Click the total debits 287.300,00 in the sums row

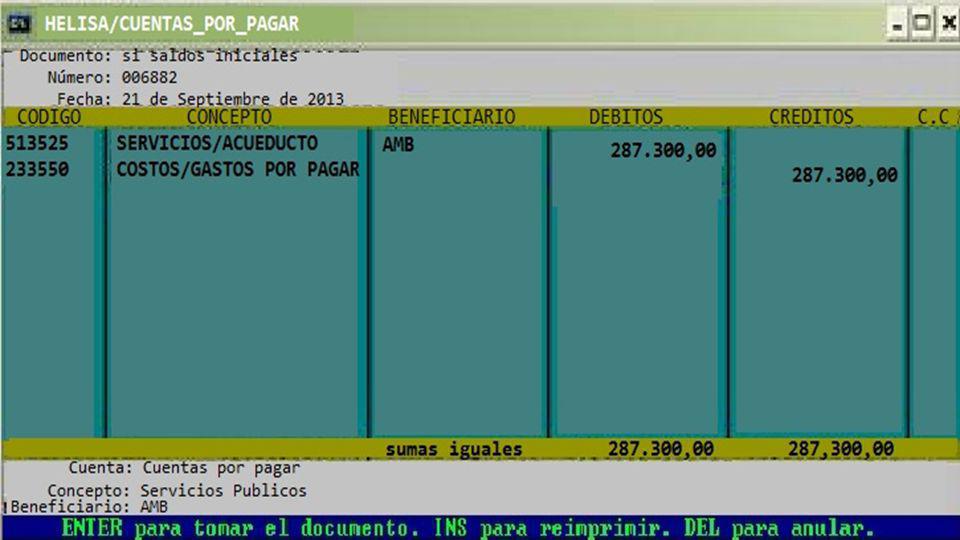[x=661, y=449]
